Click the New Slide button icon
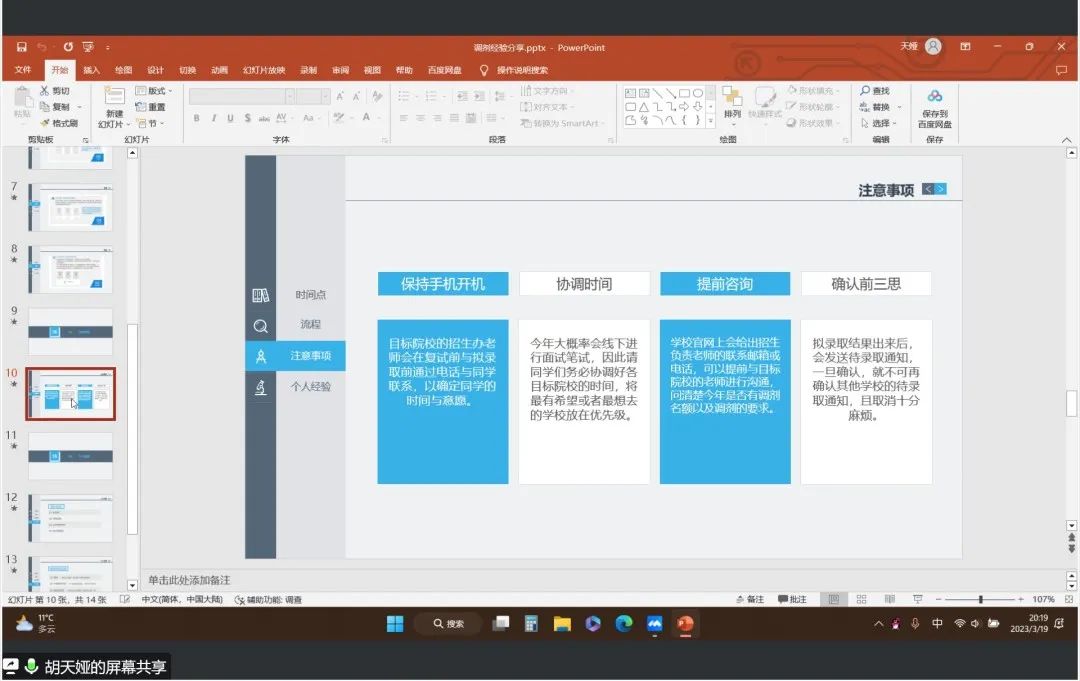Screen dimensions: 1080x681 [113, 96]
